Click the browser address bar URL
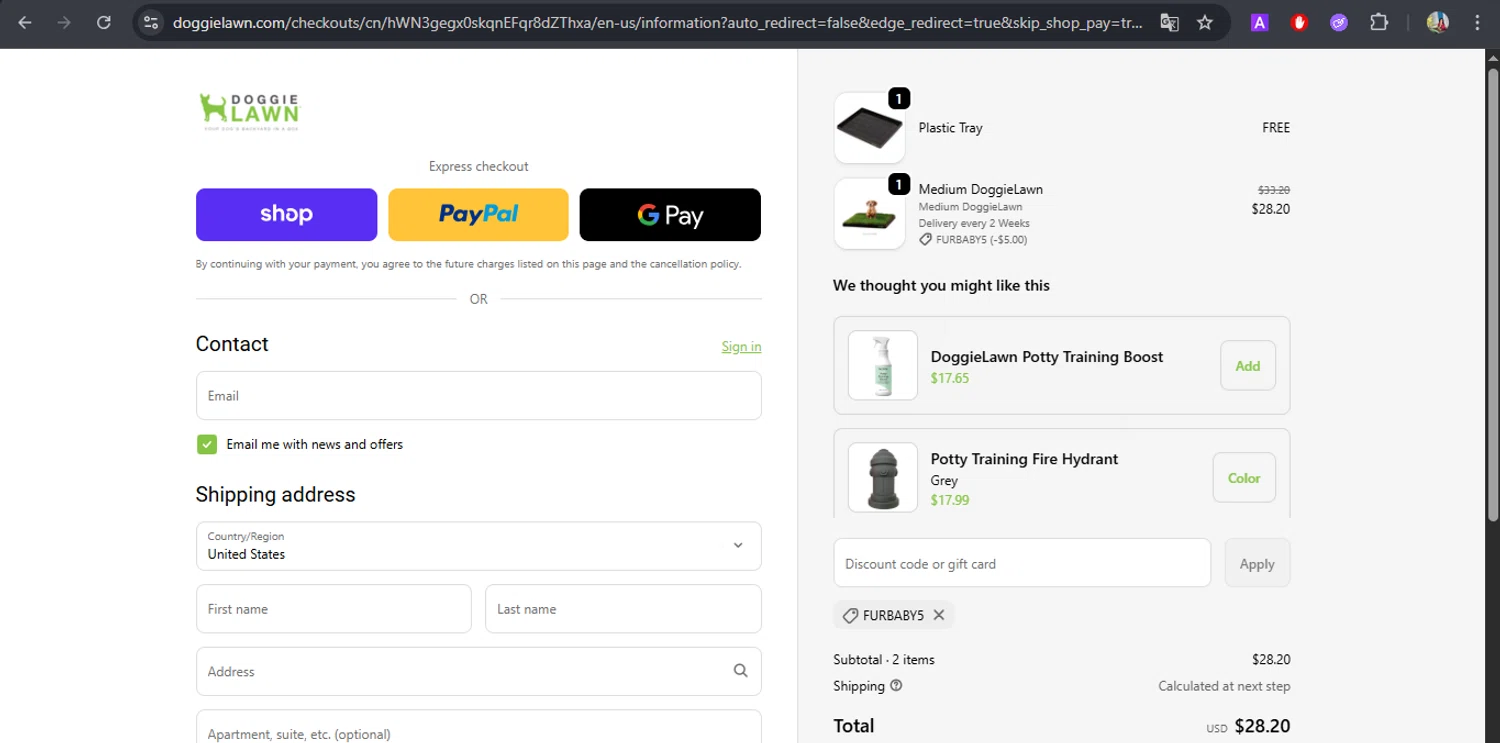 (x=657, y=22)
